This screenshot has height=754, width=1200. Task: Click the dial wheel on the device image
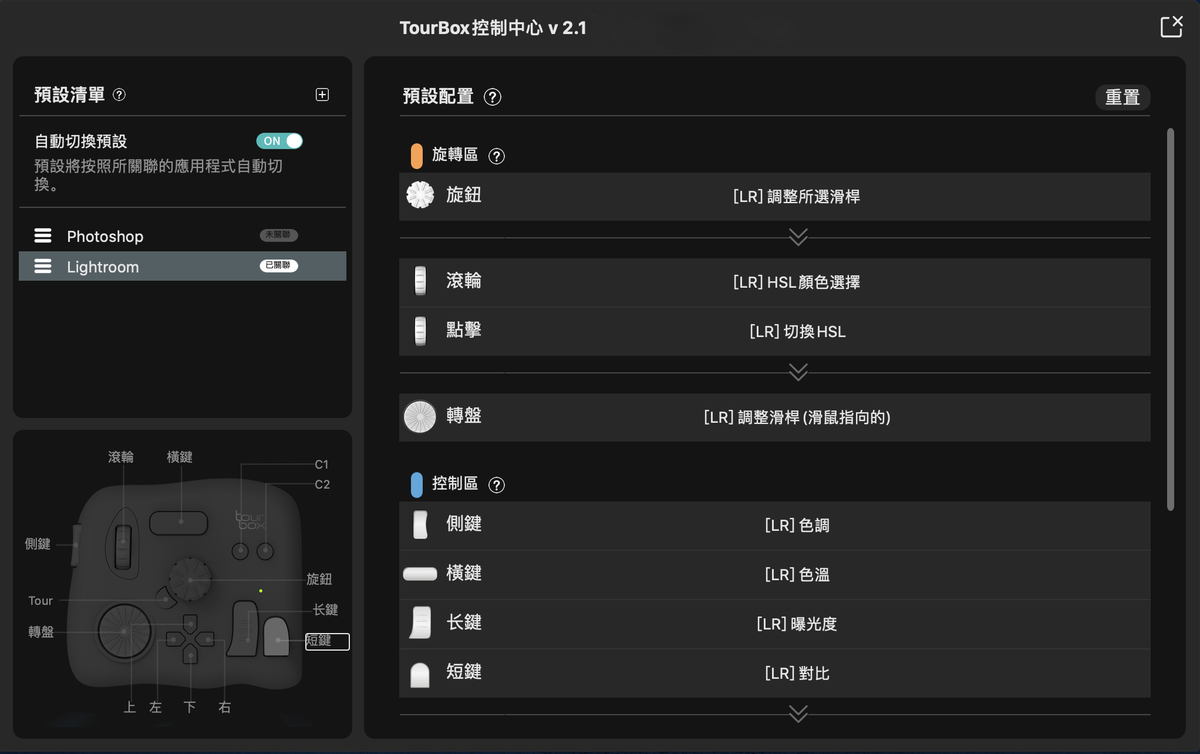[x=125, y=632]
